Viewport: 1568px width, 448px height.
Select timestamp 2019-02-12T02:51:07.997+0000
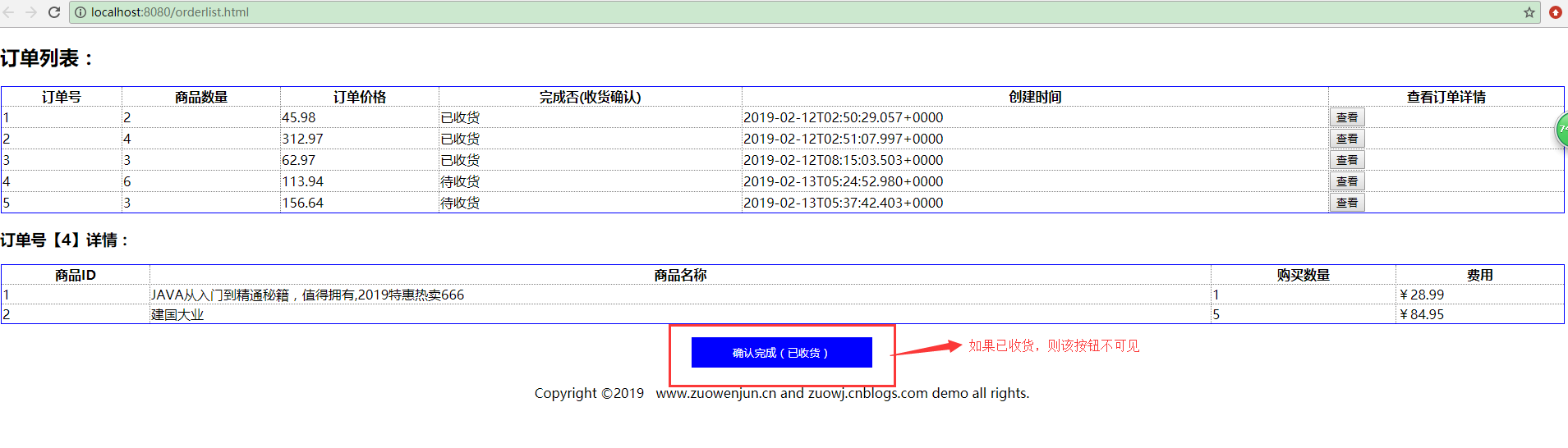[x=844, y=139]
